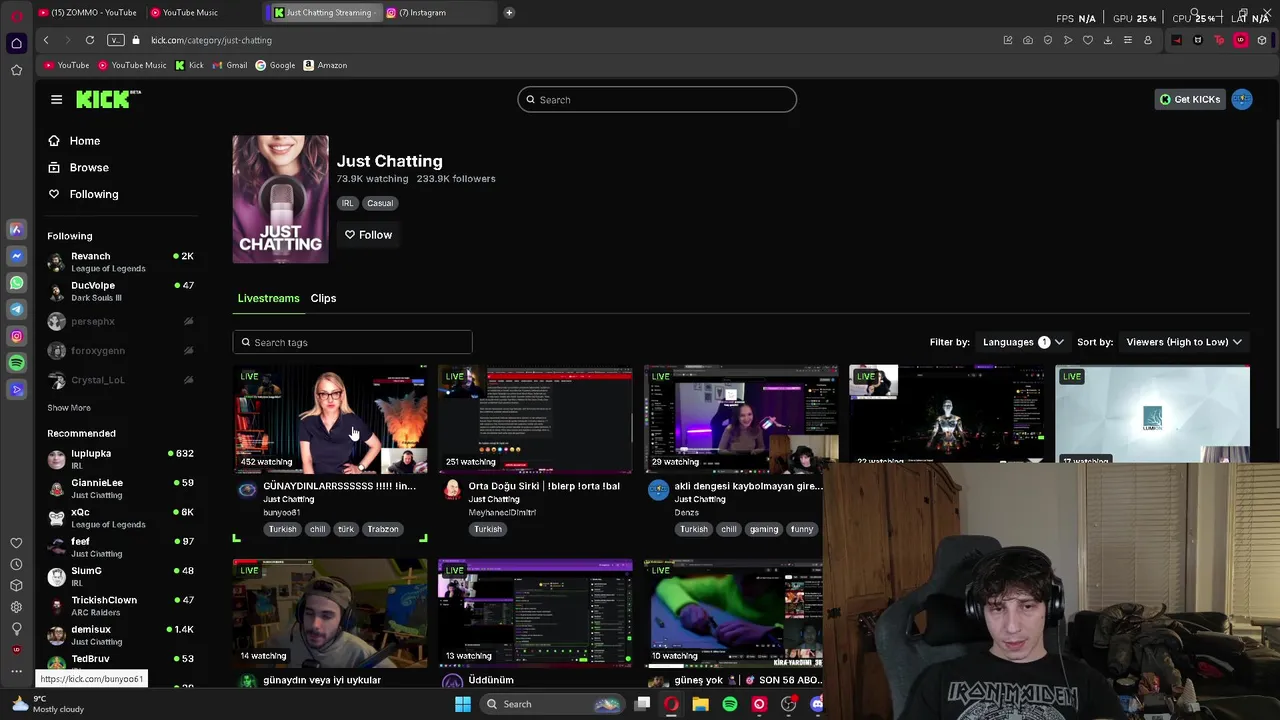Click the Search tags input

[352, 342]
